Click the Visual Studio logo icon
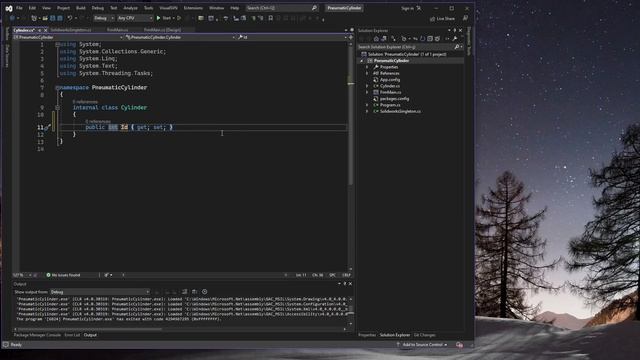This screenshot has width=640, height=360. 9,8
